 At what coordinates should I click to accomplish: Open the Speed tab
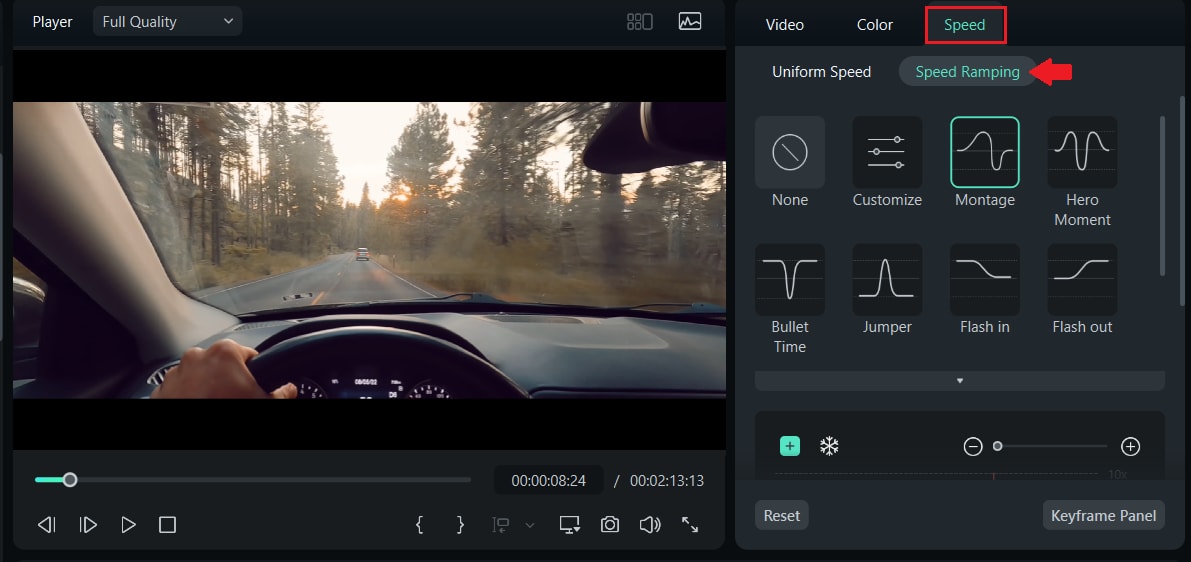(x=965, y=25)
